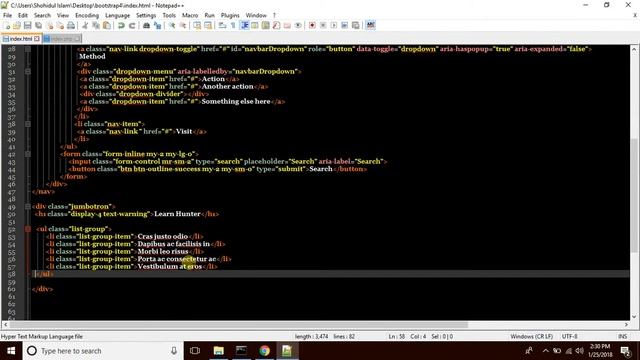Toggle synchronize horizontal scrolling icon

[x=208, y=25]
